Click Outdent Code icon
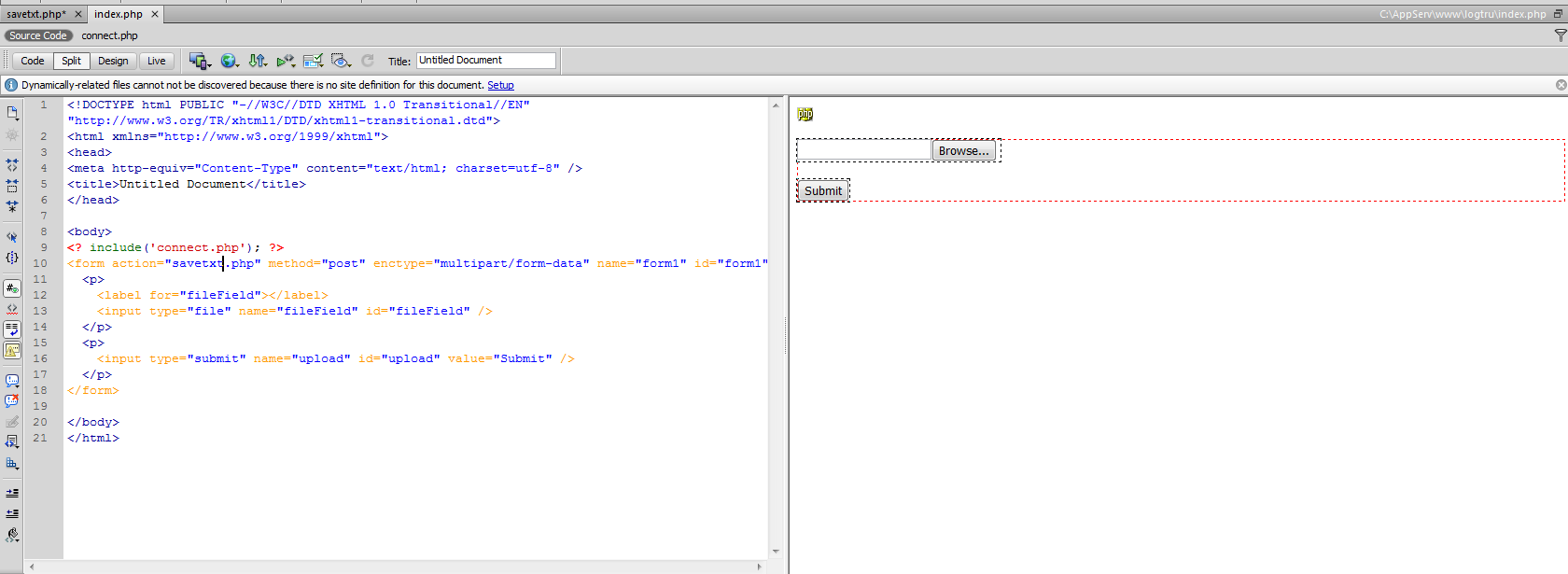The width and height of the screenshot is (1568, 574). [12, 513]
